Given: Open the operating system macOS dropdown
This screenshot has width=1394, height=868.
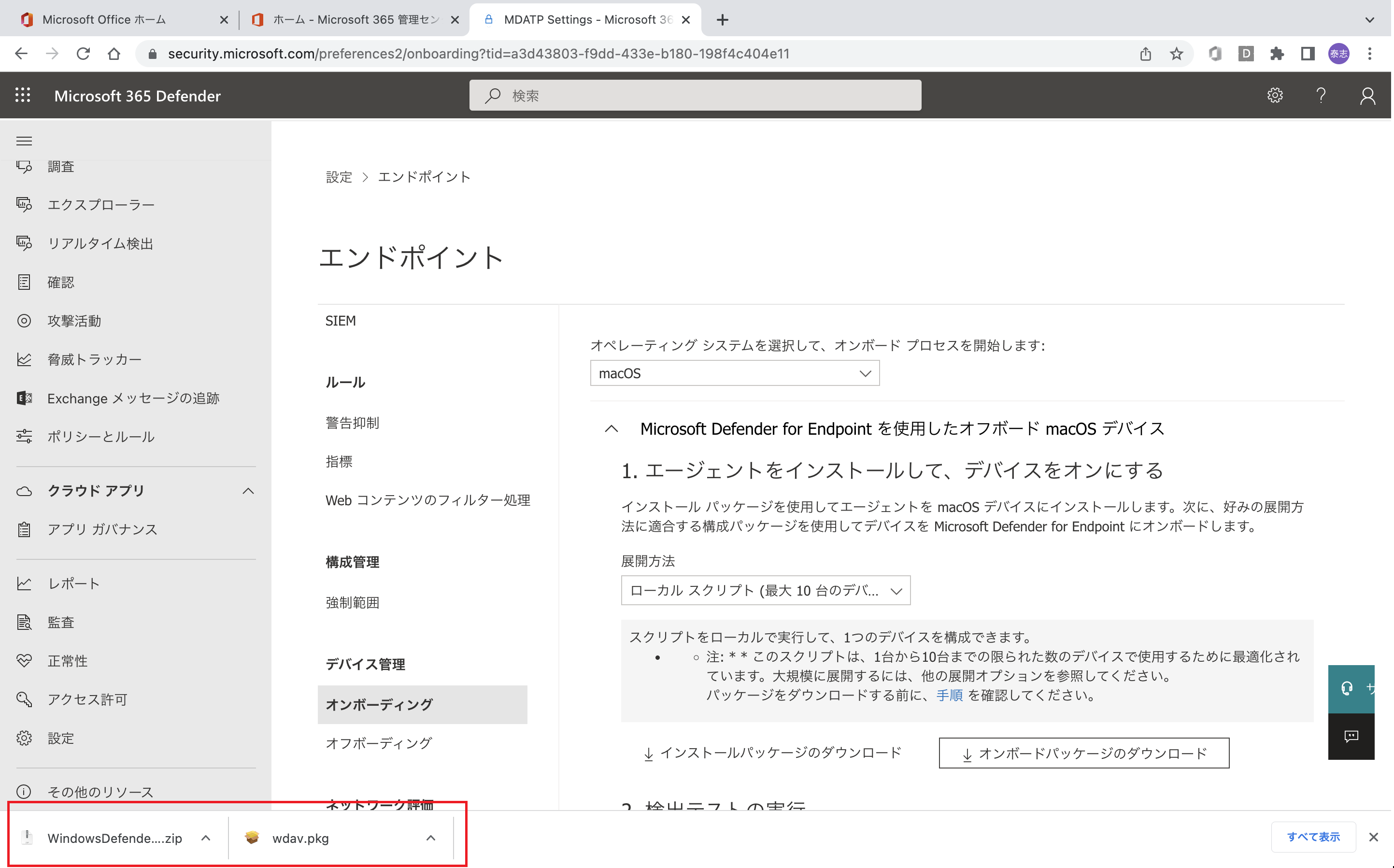Looking at the screenshot, I should (x=735, y=373).
